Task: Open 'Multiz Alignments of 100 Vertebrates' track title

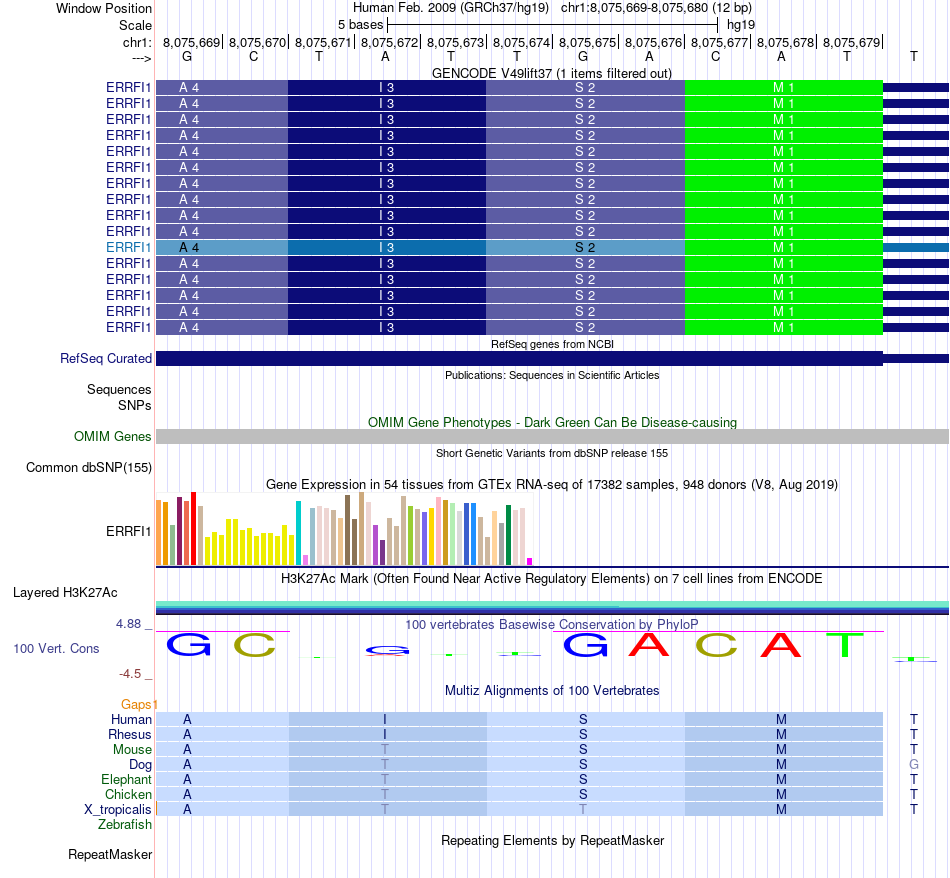Action: tap(552, 691)
